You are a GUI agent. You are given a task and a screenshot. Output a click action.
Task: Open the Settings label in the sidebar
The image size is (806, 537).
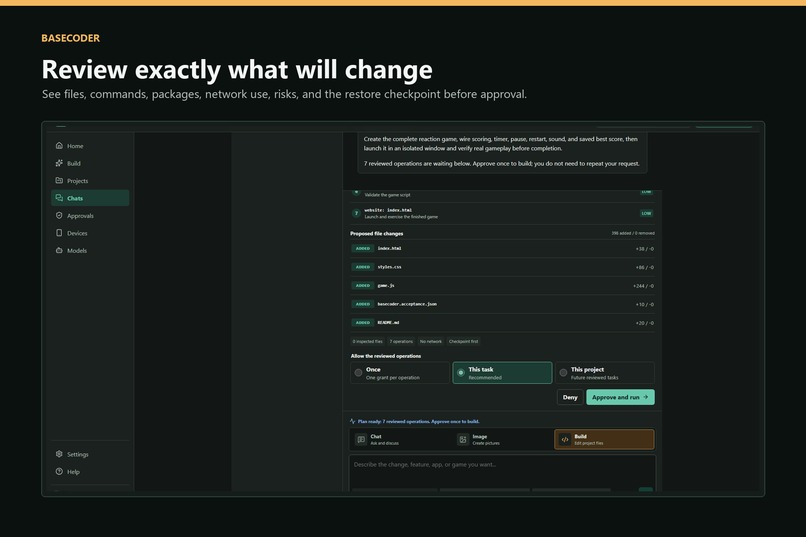78,454
